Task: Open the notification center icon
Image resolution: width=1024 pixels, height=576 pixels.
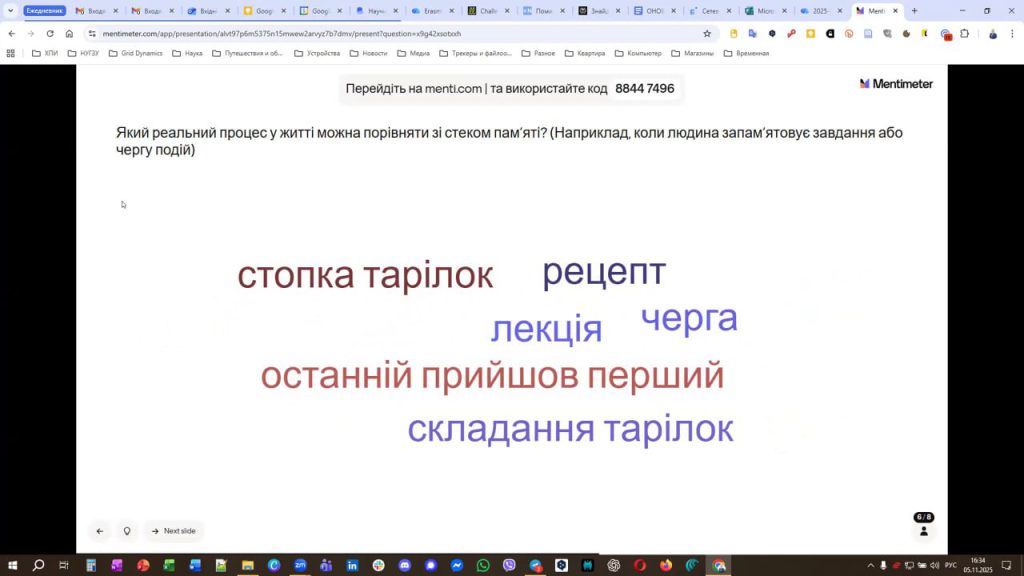Action: click(x=1006, y=566)
